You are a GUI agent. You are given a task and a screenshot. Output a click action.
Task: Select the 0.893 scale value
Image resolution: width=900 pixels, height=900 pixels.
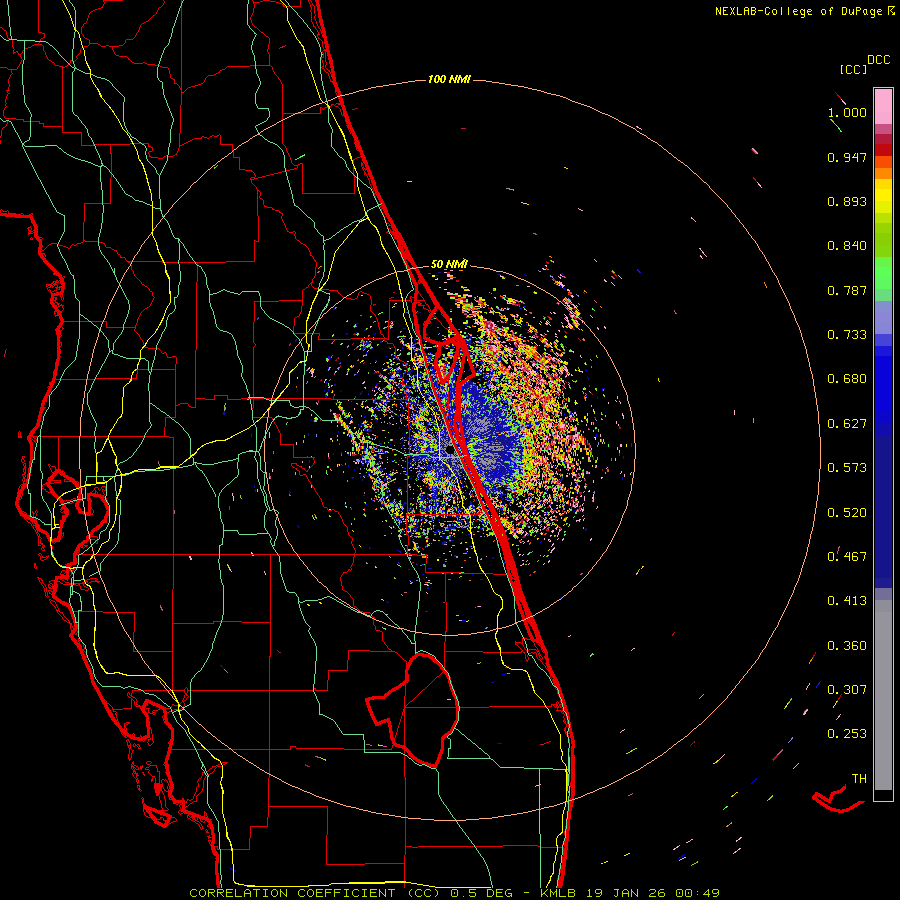[847, 201]
